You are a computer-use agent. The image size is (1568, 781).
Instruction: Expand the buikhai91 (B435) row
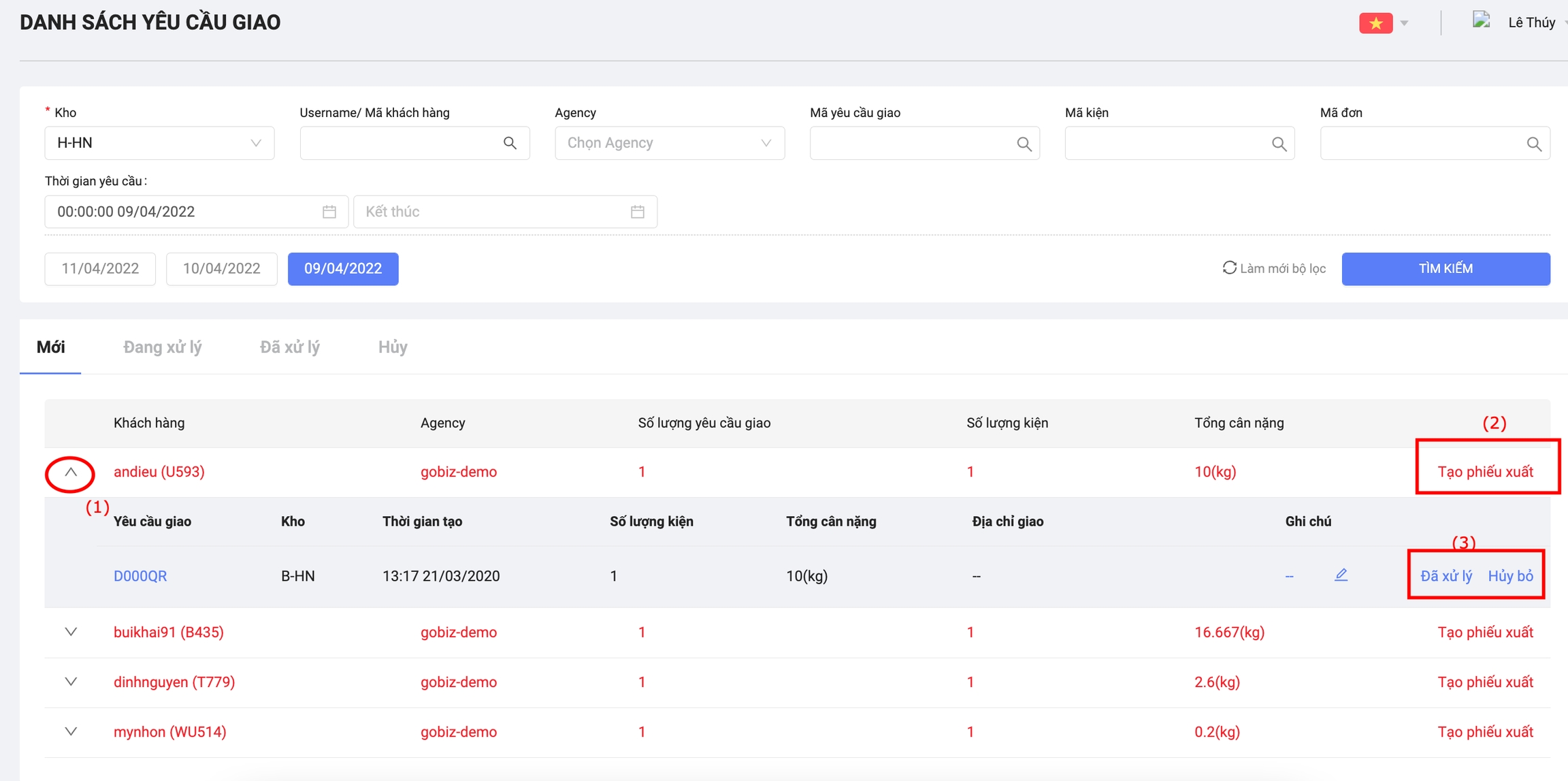71,632
